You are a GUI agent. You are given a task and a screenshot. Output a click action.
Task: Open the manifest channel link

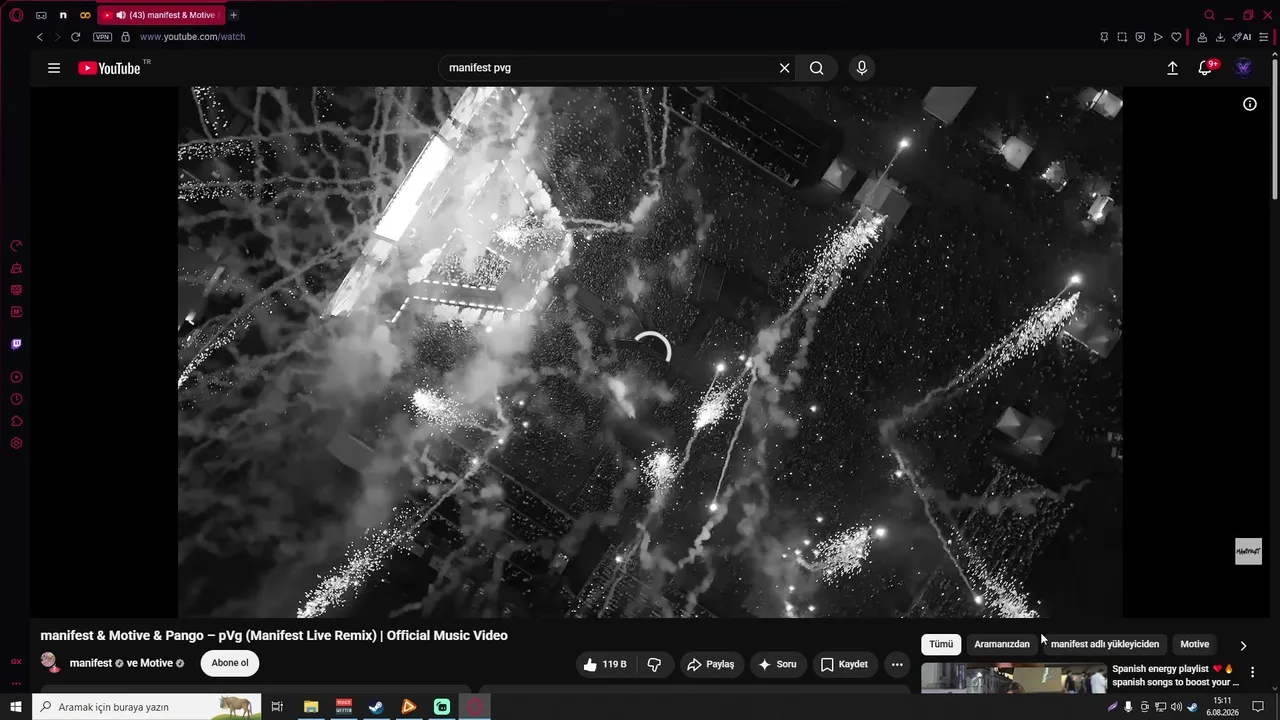coord(90,663)
